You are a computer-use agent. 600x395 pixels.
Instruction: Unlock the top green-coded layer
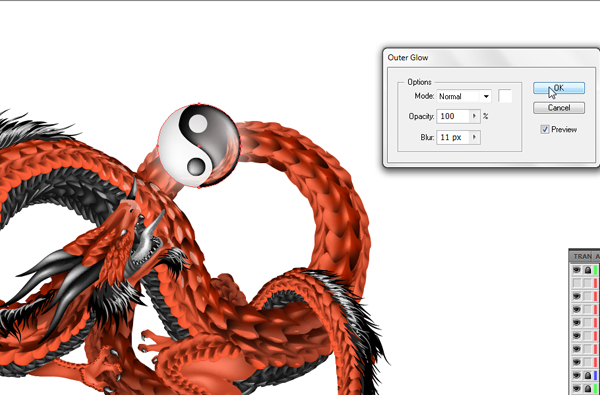coord(587,270)
